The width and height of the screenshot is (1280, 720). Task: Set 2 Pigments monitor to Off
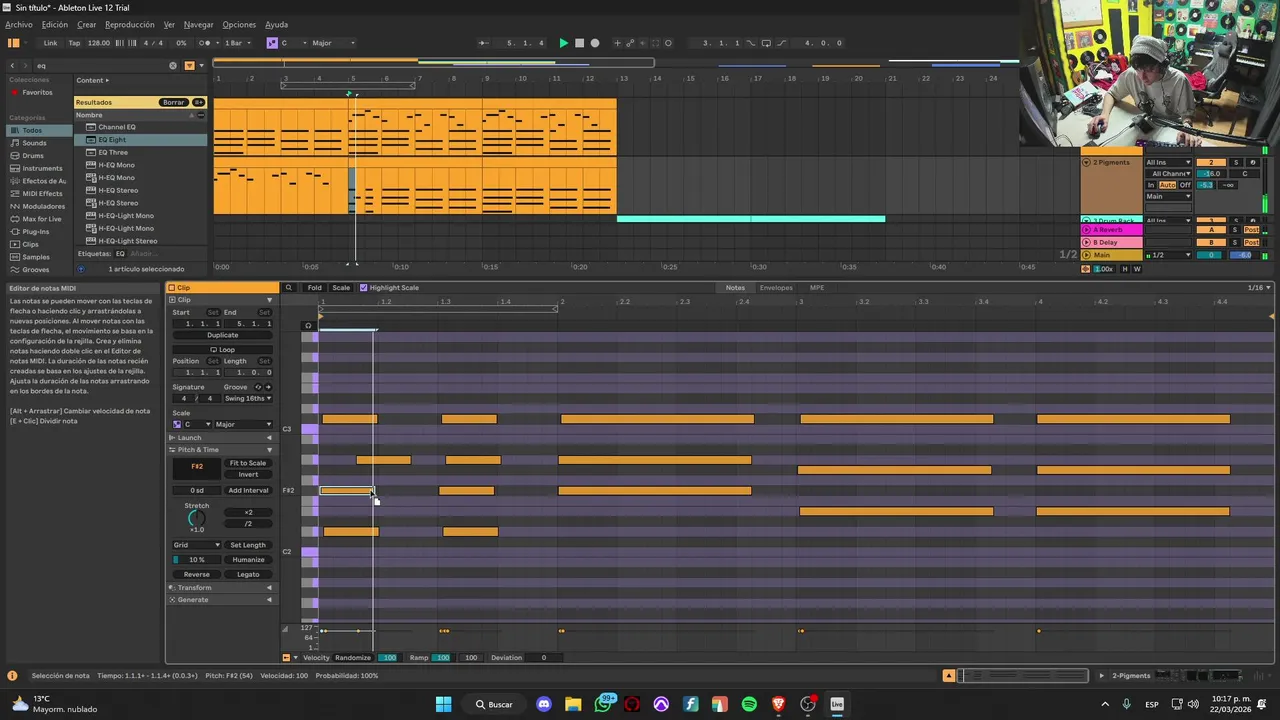pos(1185,185)
